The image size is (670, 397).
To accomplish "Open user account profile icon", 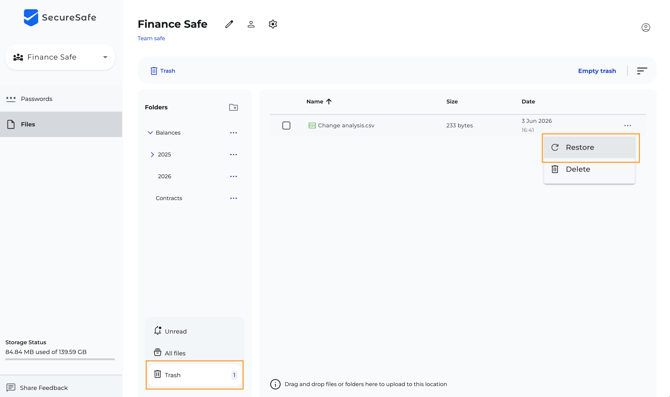I will click(646, 28).
